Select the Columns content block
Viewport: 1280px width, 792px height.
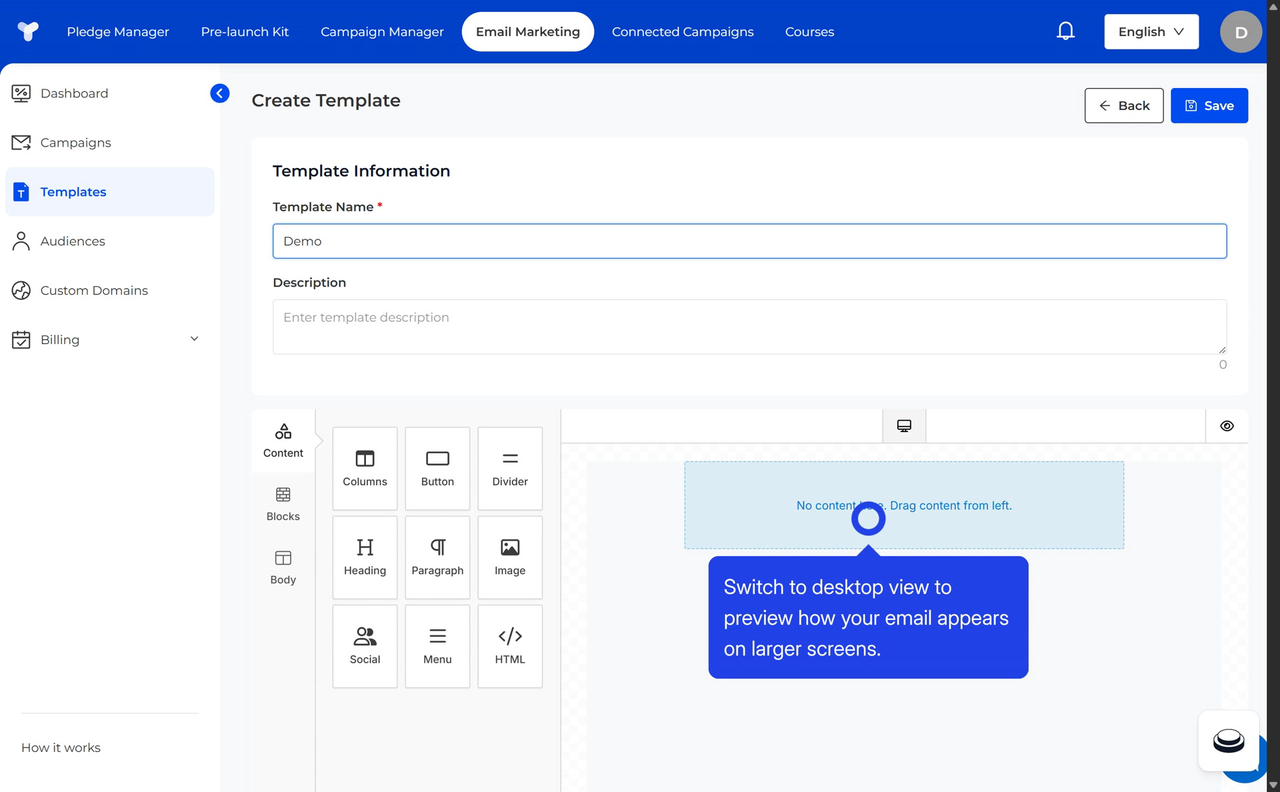click(x=365, y=468)
